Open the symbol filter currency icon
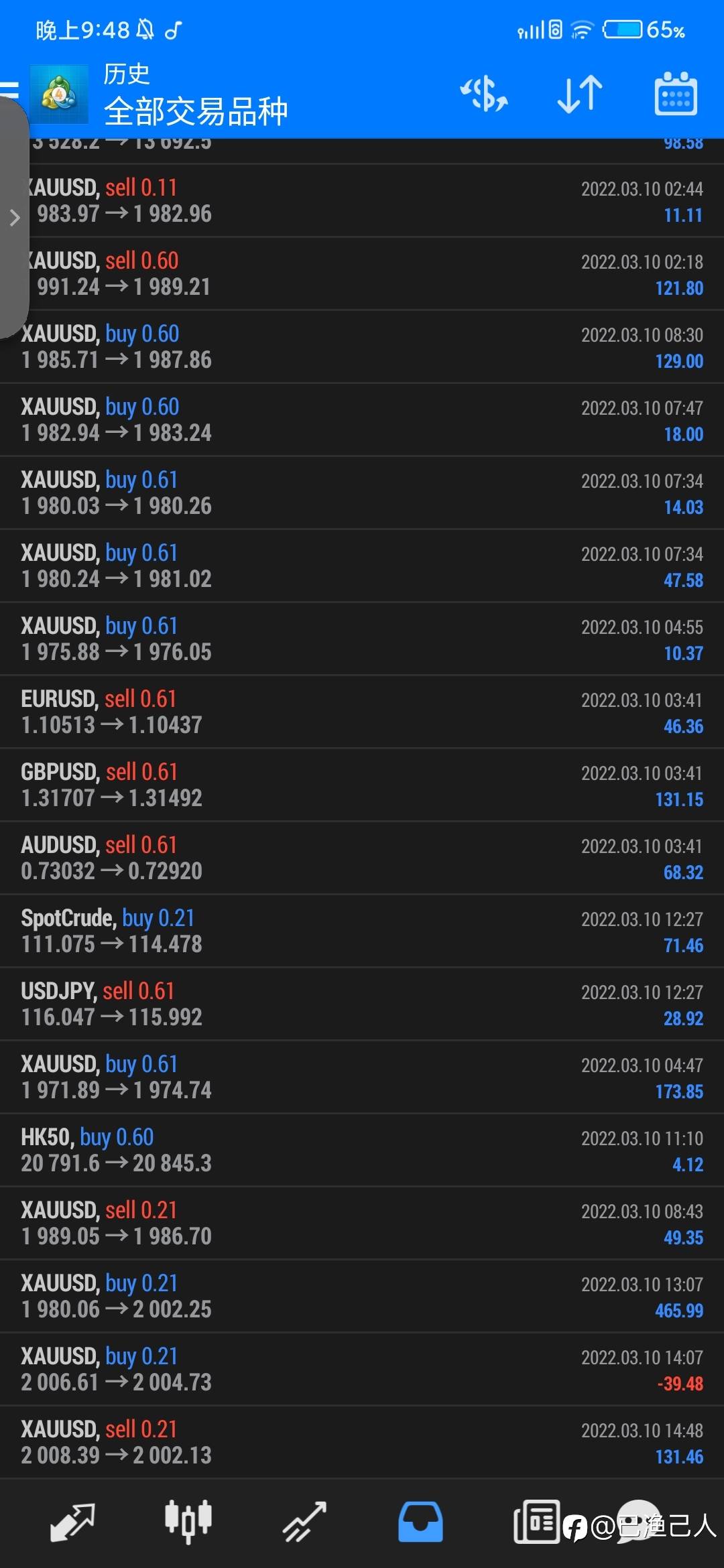 483,94
